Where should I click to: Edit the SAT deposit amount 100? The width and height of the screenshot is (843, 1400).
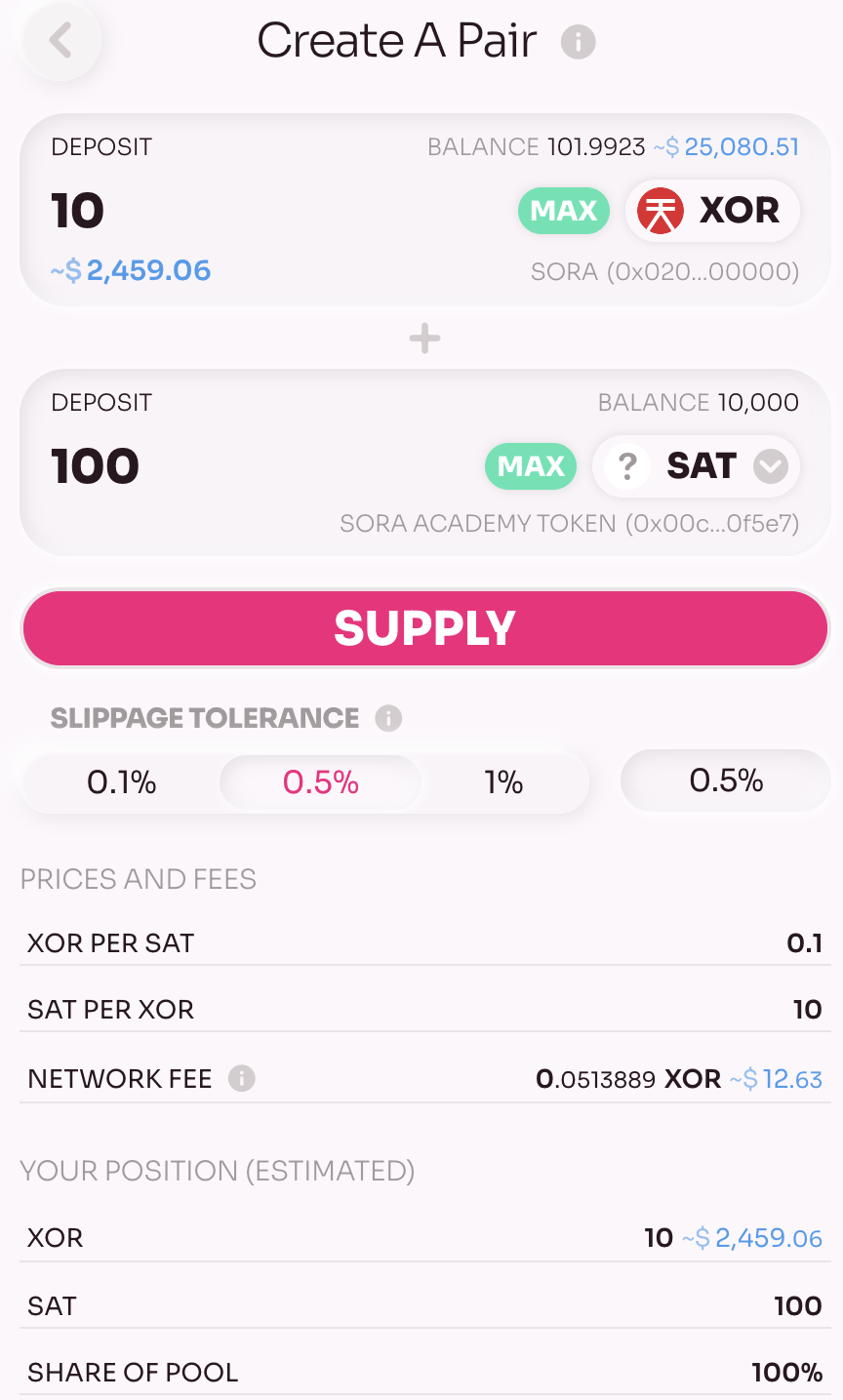point(96,466)
